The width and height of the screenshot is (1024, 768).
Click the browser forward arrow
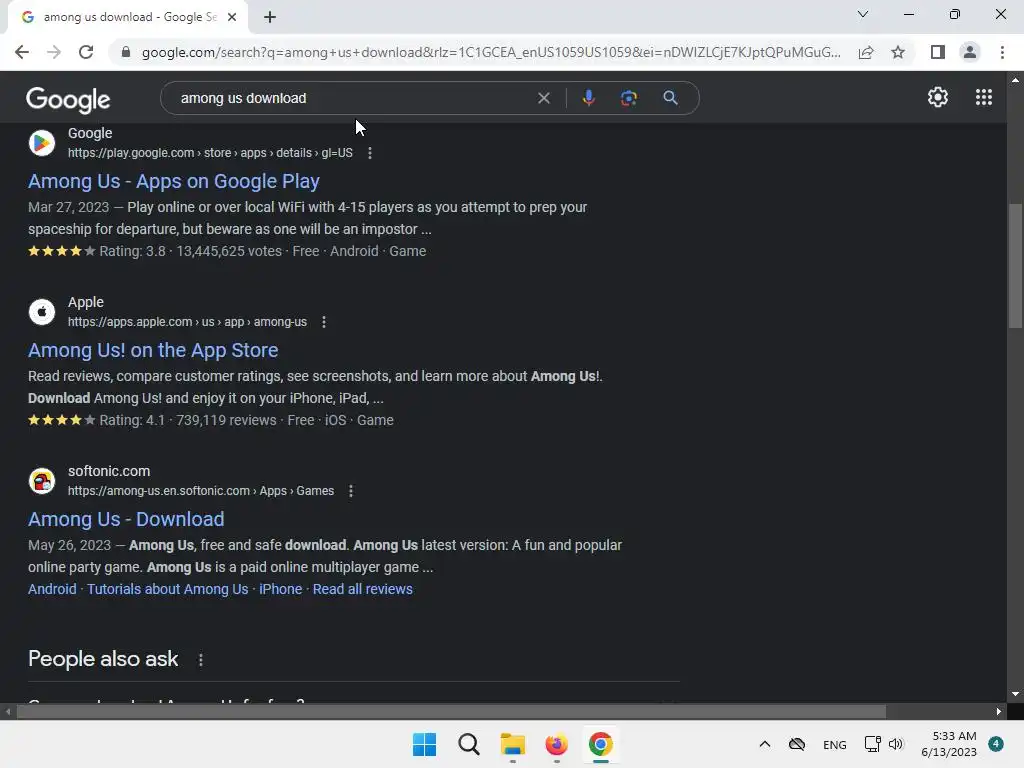[54, 52]
